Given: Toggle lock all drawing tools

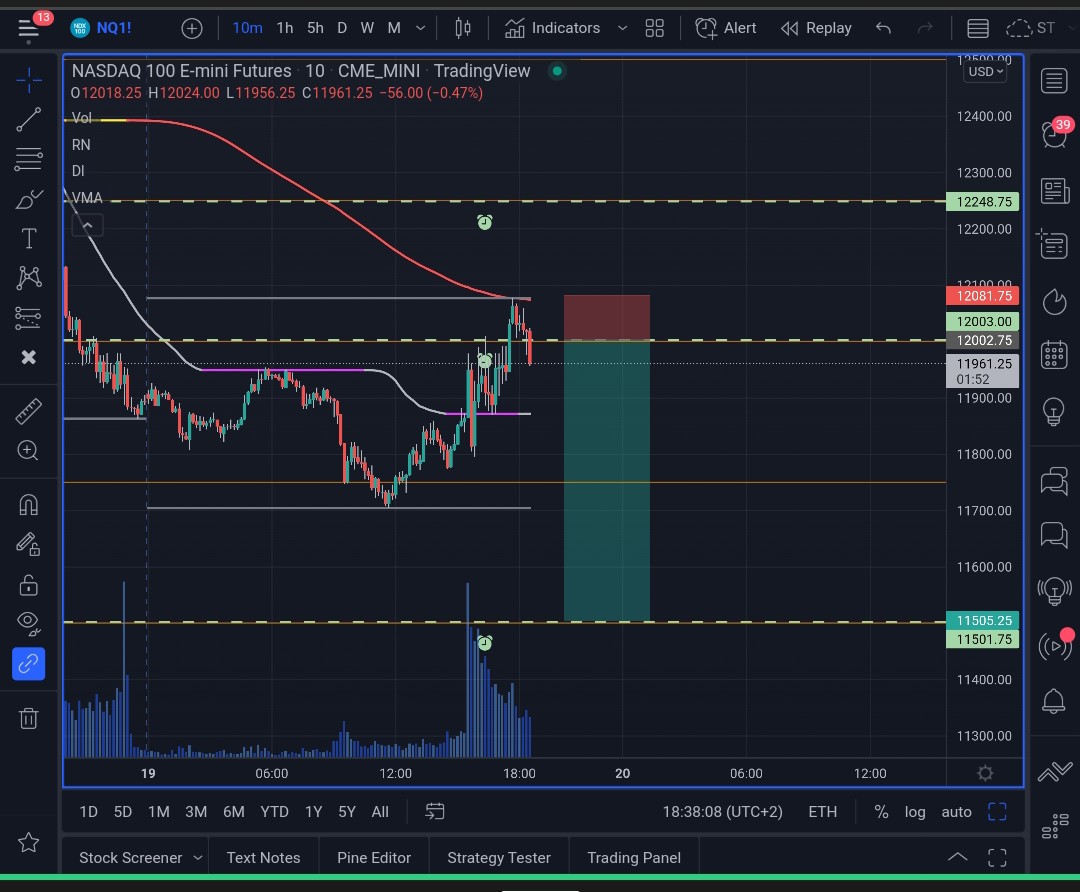Looking at the screenshot, I should click(x=28, y=585).
